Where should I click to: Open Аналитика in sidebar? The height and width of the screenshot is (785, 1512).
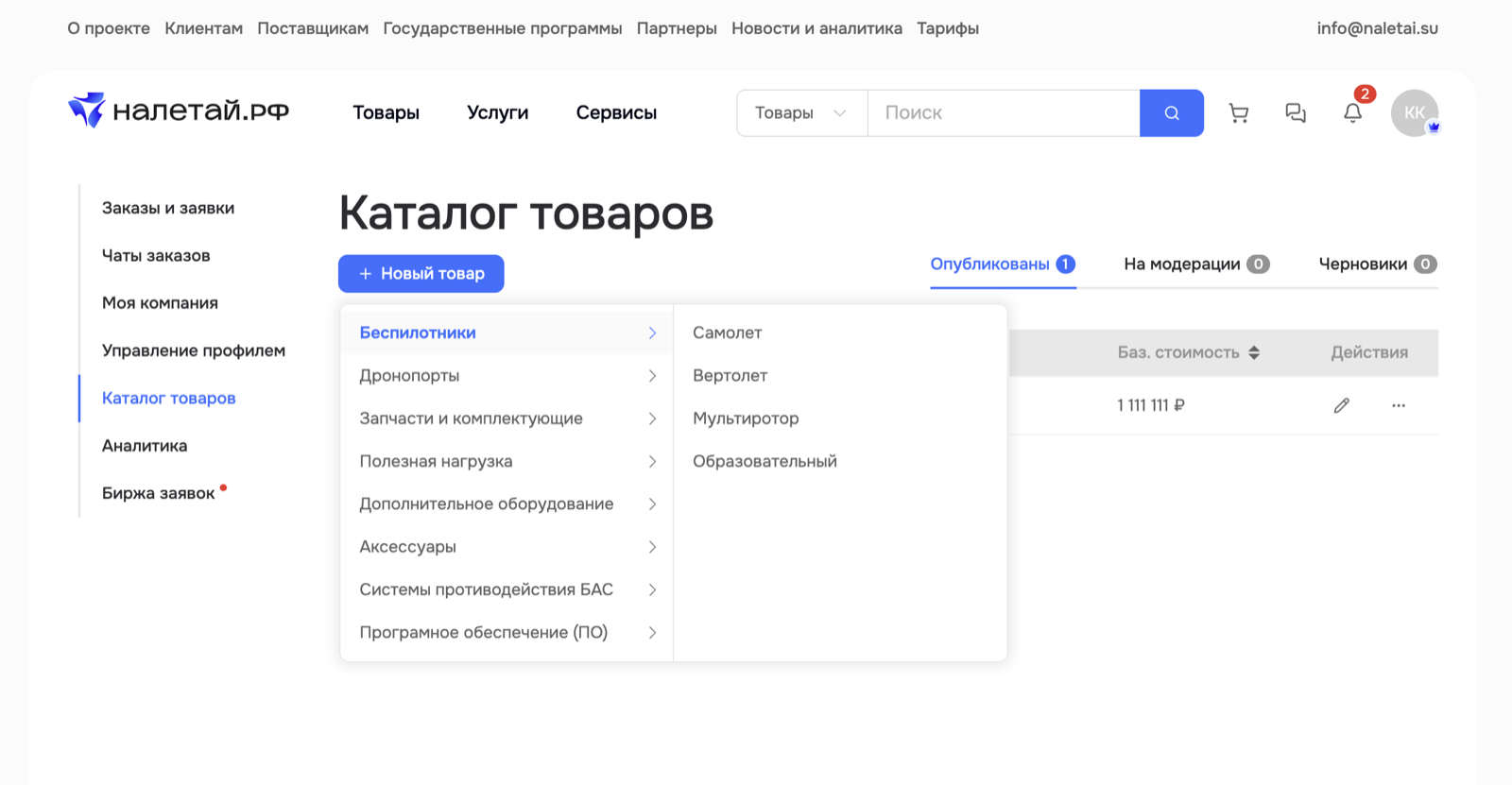[145, 446]
